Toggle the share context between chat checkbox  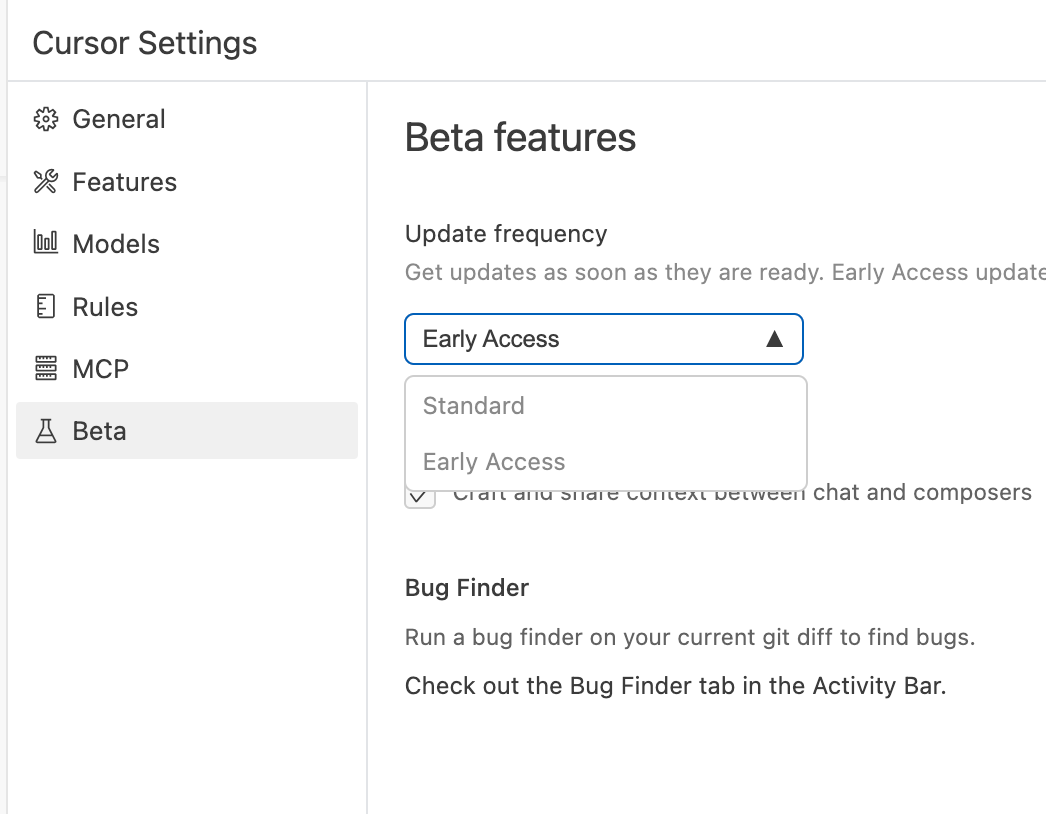click(420, 496)
